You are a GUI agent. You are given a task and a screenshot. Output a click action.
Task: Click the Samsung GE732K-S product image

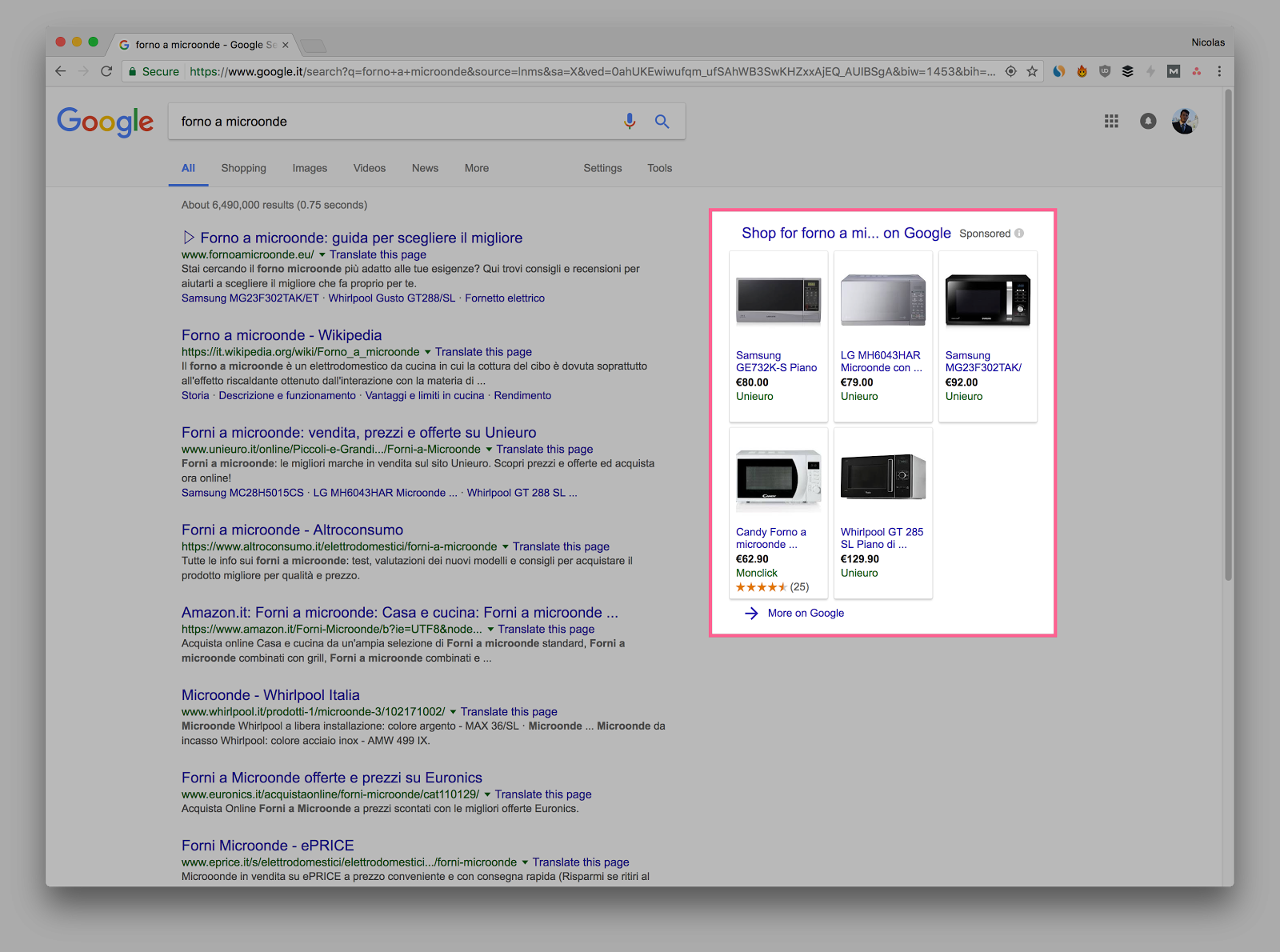tap(778, 301)
